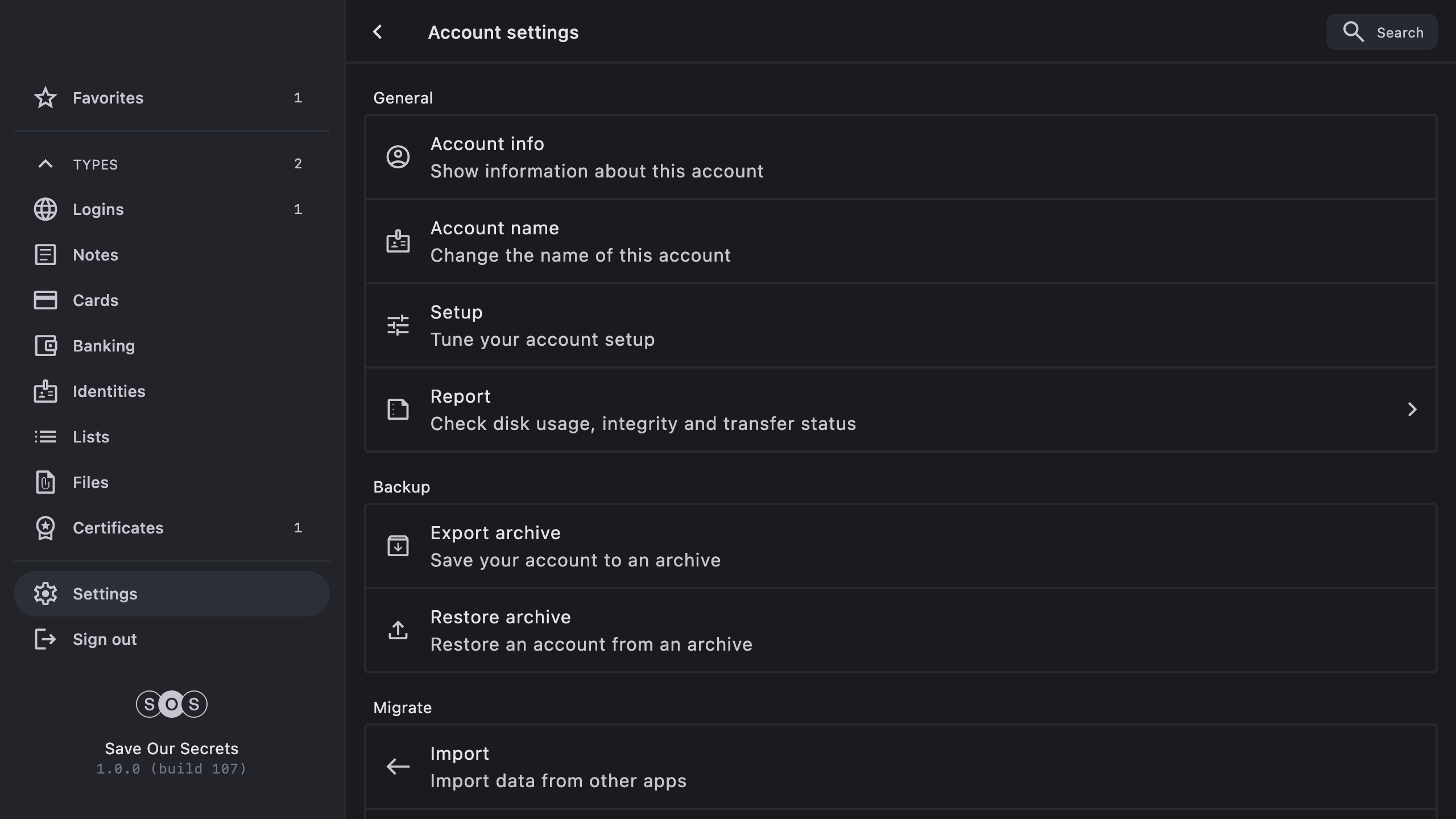The height and width of the screenshot is (819, 1456).
Task: Click the Setup sliders icon
Action: click(398, 325)
